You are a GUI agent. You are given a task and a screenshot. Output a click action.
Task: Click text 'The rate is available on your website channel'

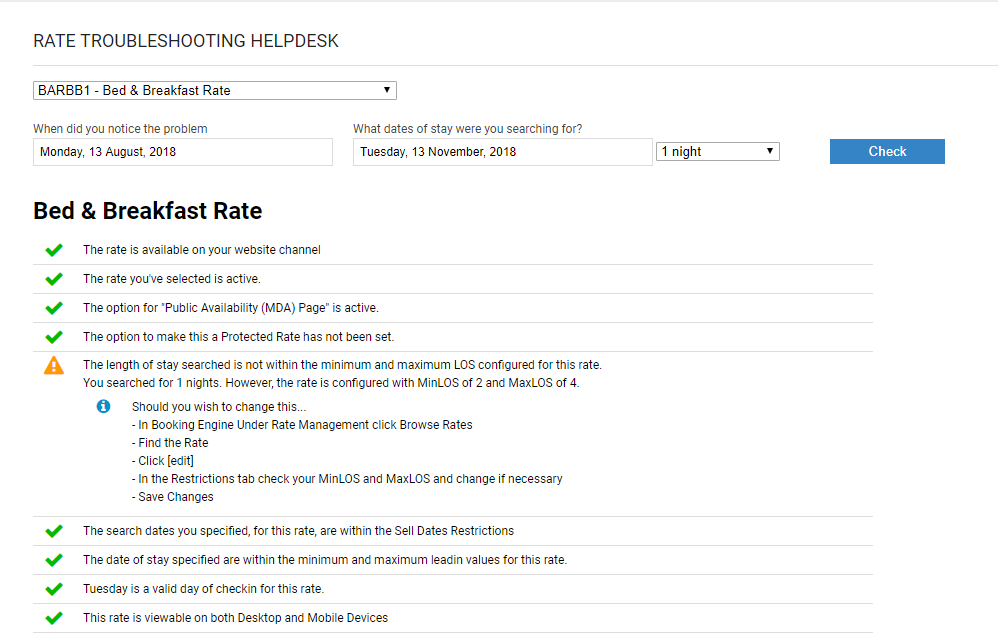click(x=202, y=250)
